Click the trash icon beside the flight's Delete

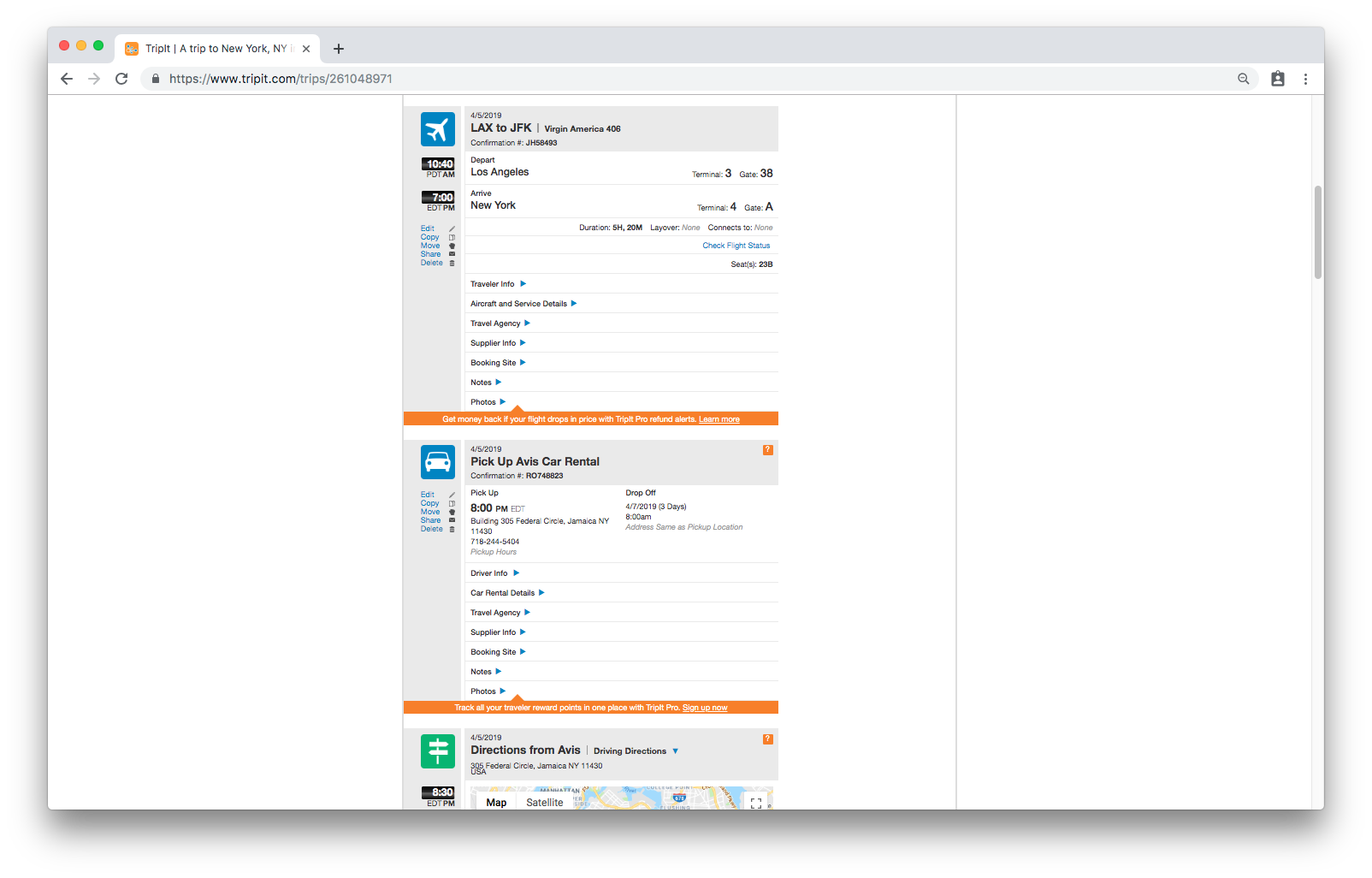[452, 263]
